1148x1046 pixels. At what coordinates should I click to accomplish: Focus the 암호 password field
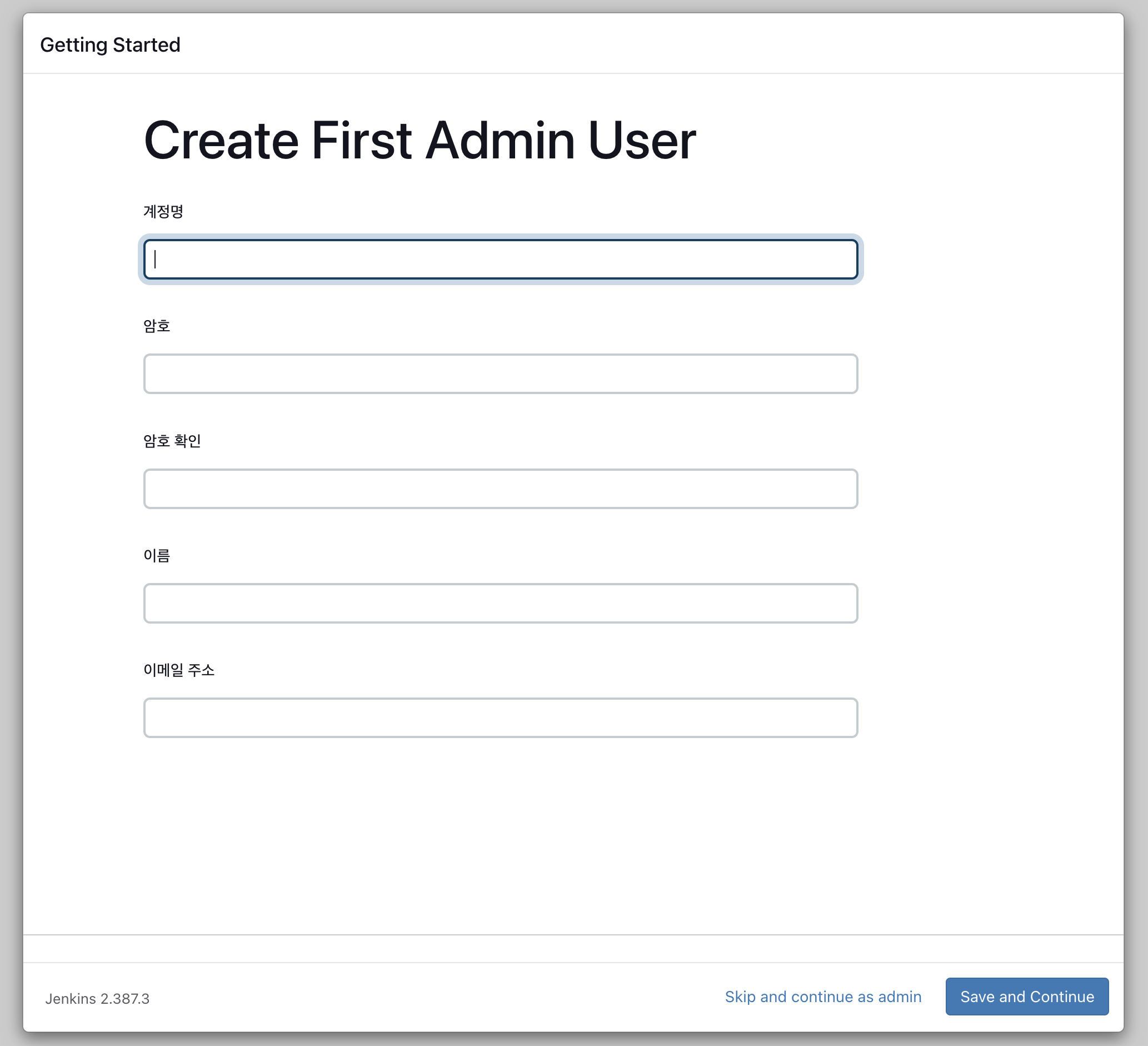click(x=500, y=373)
